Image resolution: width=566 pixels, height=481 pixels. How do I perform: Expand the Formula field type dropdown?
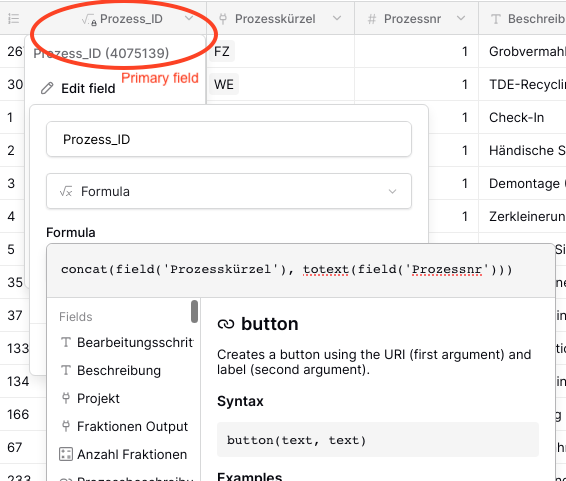pos(229,191)
